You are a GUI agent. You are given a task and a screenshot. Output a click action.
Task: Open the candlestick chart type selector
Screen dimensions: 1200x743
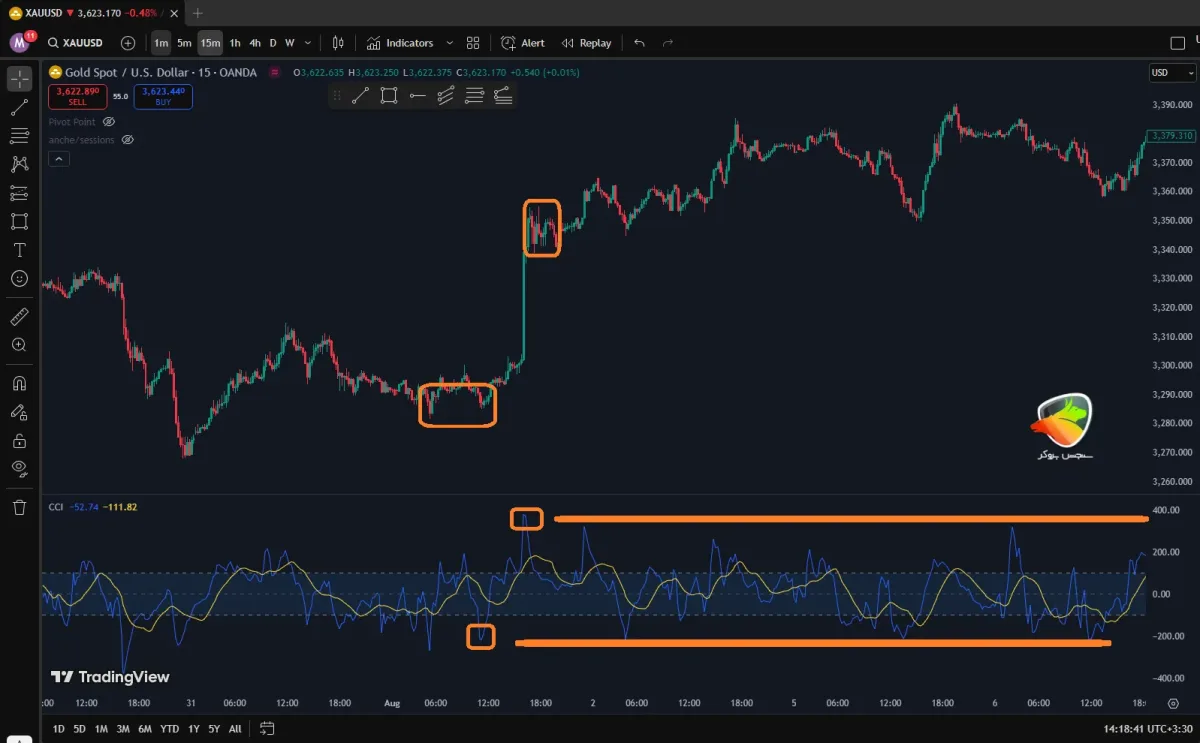[x=338, y=43]
